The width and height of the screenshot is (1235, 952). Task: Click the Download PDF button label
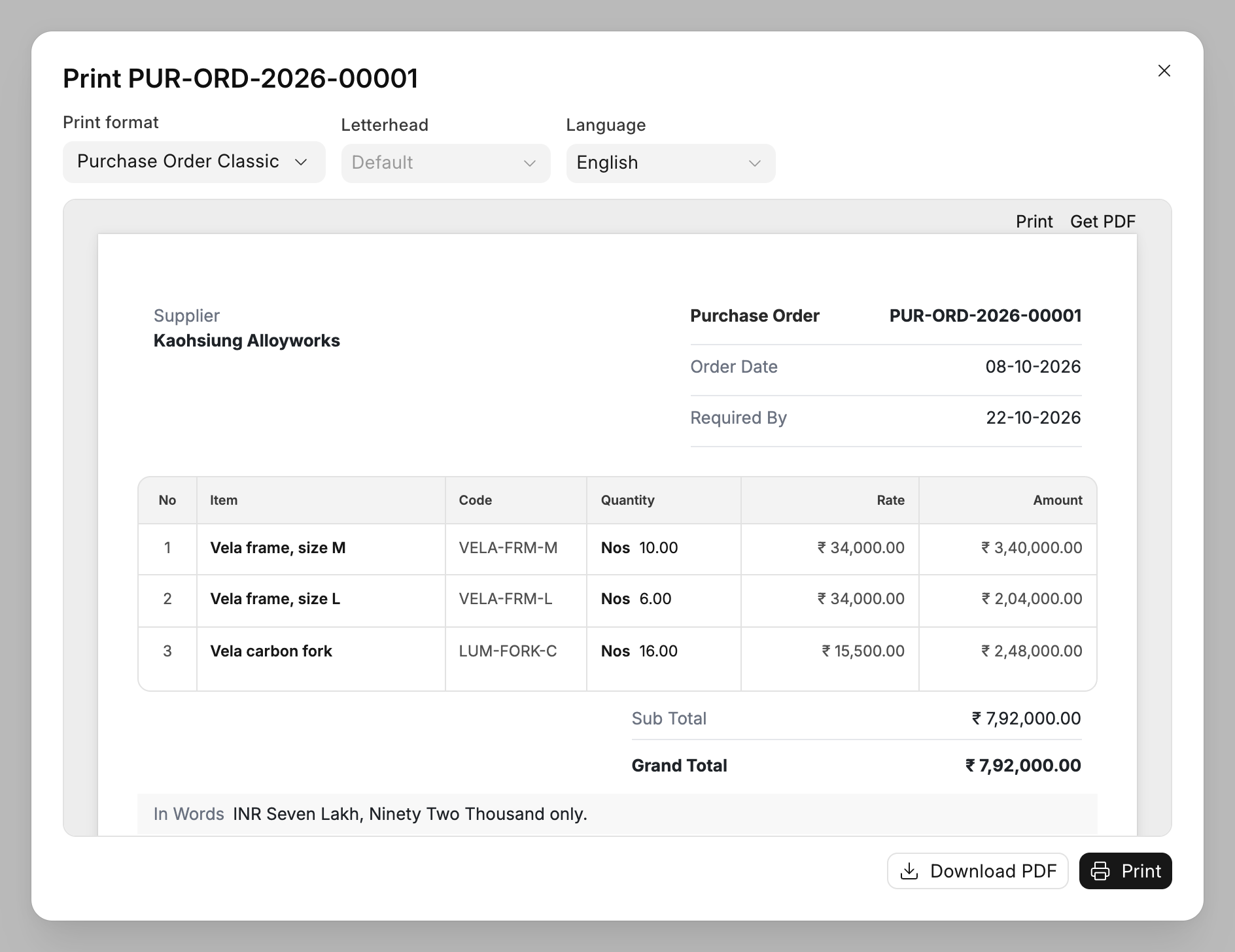click(x=993, y=871)
